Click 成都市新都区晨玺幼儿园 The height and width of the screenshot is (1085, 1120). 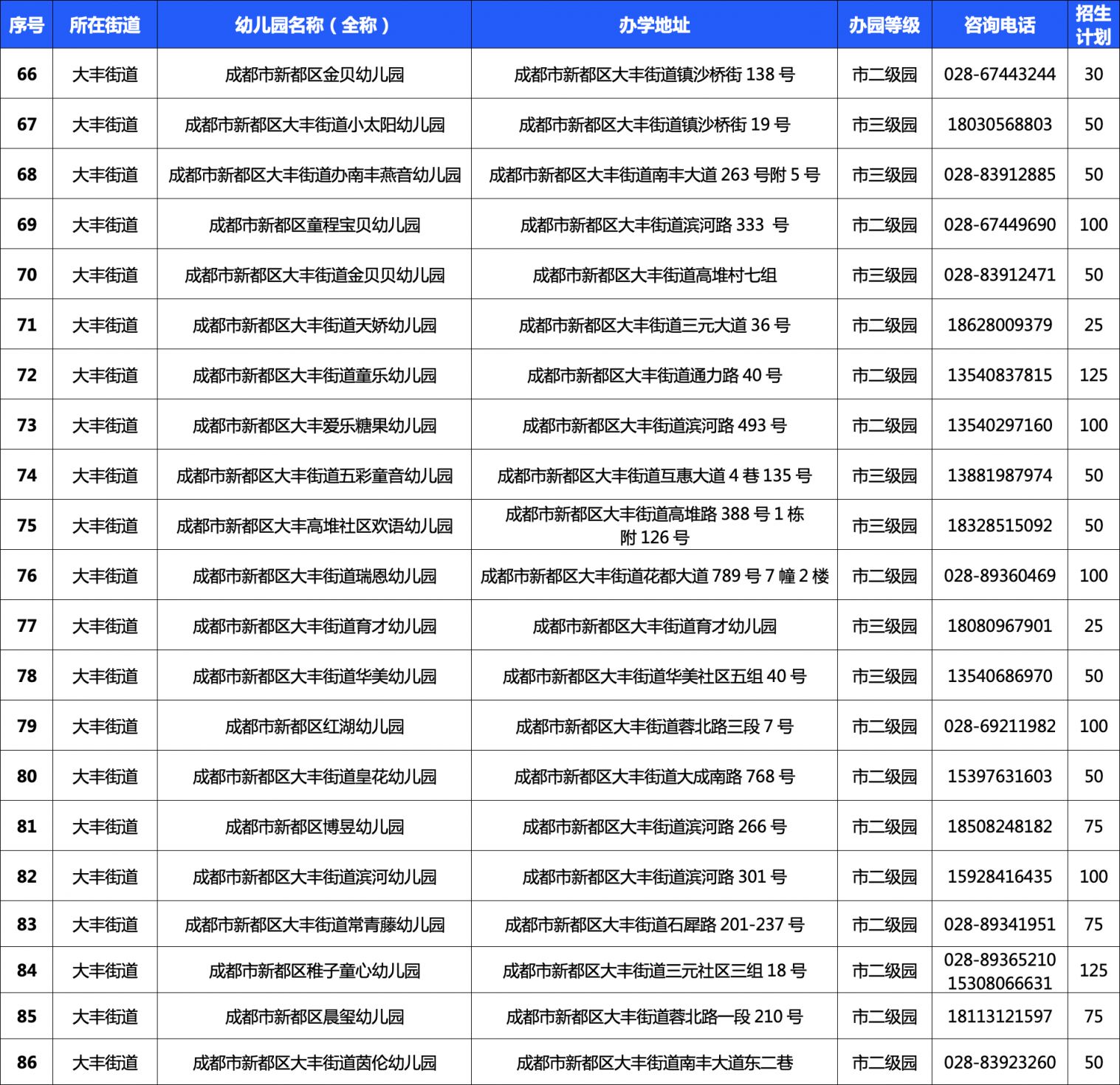click(315, 1017)
